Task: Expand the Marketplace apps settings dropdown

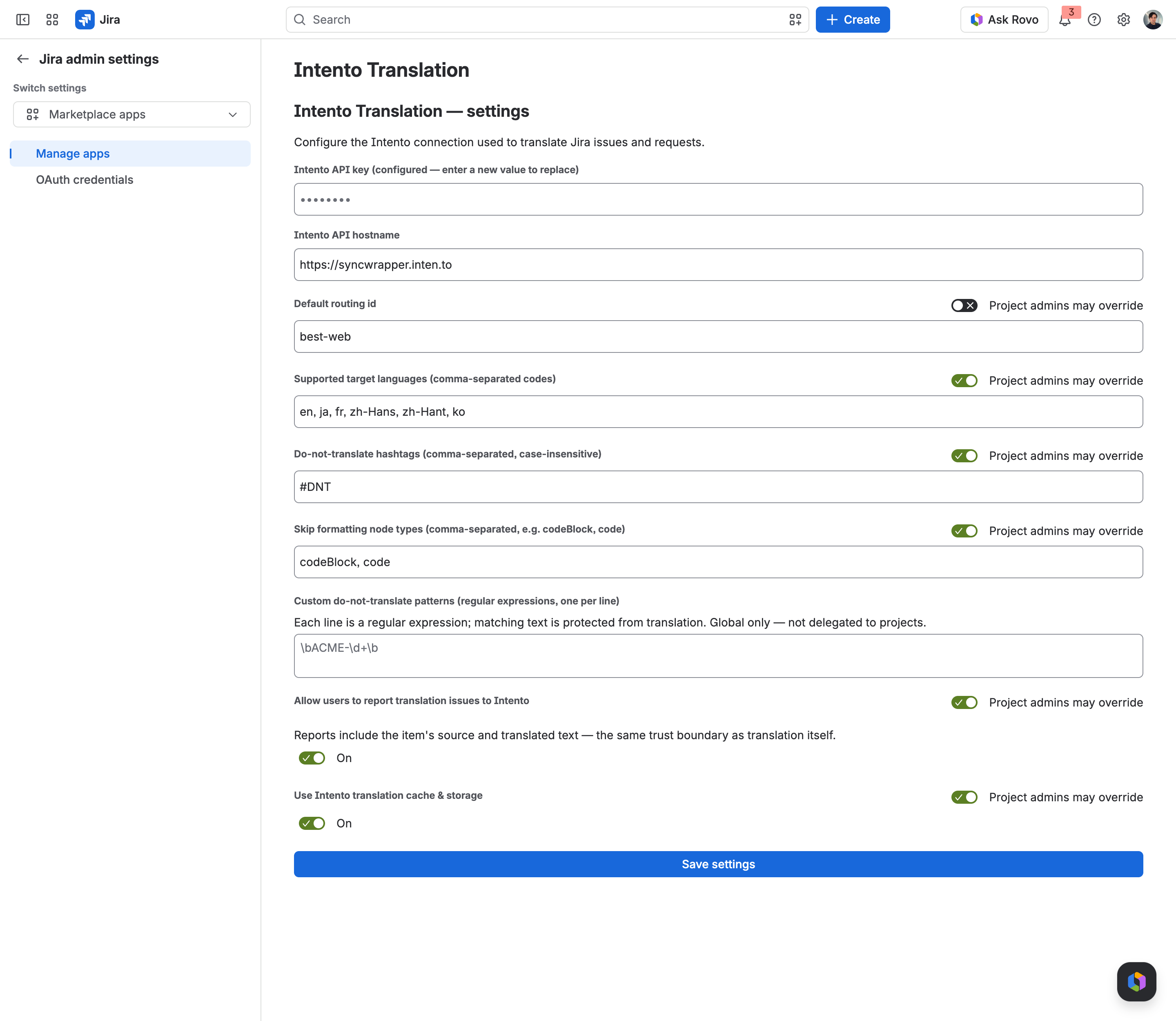Action: pos(131,114)
